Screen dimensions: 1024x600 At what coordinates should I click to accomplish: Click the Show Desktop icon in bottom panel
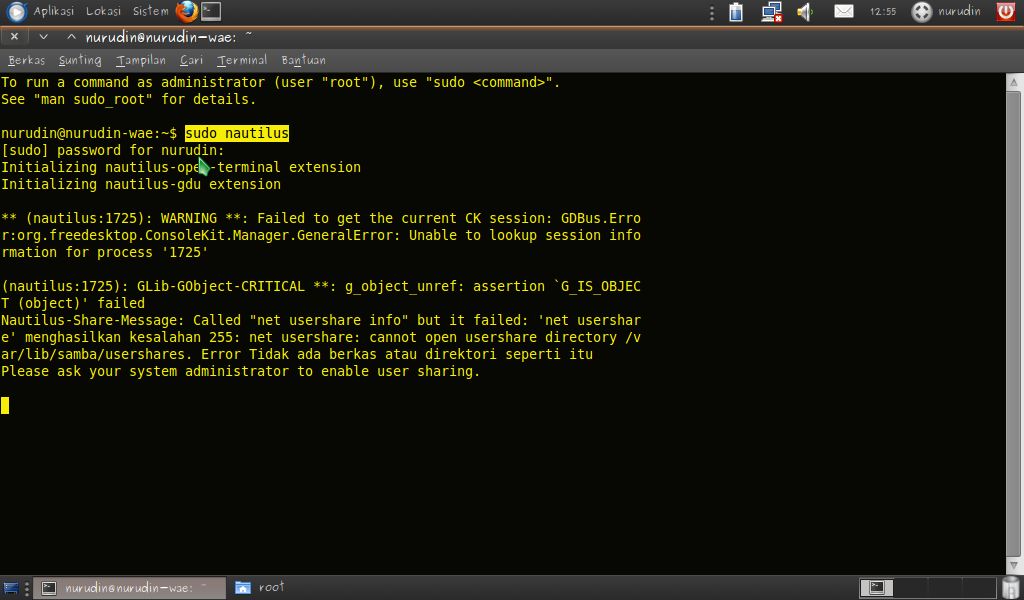pos(10,588)
